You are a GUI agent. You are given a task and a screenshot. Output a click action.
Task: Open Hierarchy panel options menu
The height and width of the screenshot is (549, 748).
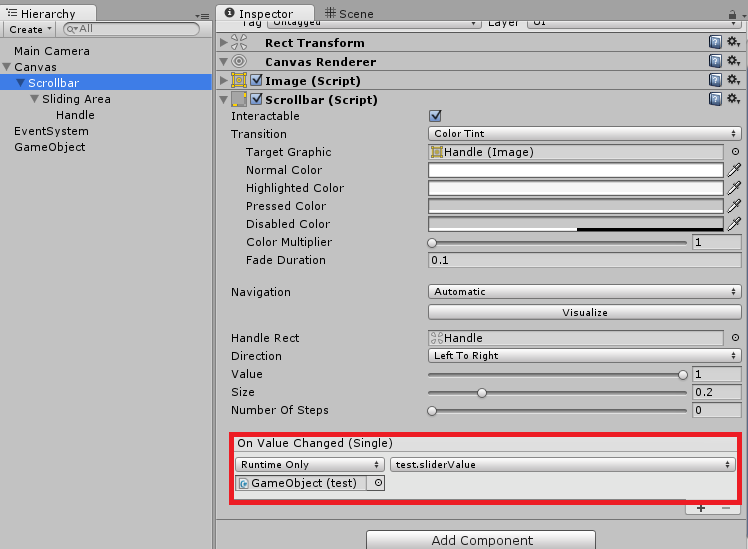pos(202,16)
